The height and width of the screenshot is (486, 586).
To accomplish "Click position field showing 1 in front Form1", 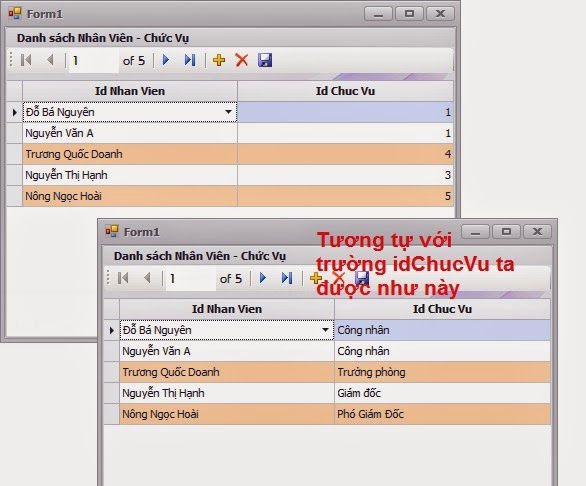I will (x=191, y=278).
